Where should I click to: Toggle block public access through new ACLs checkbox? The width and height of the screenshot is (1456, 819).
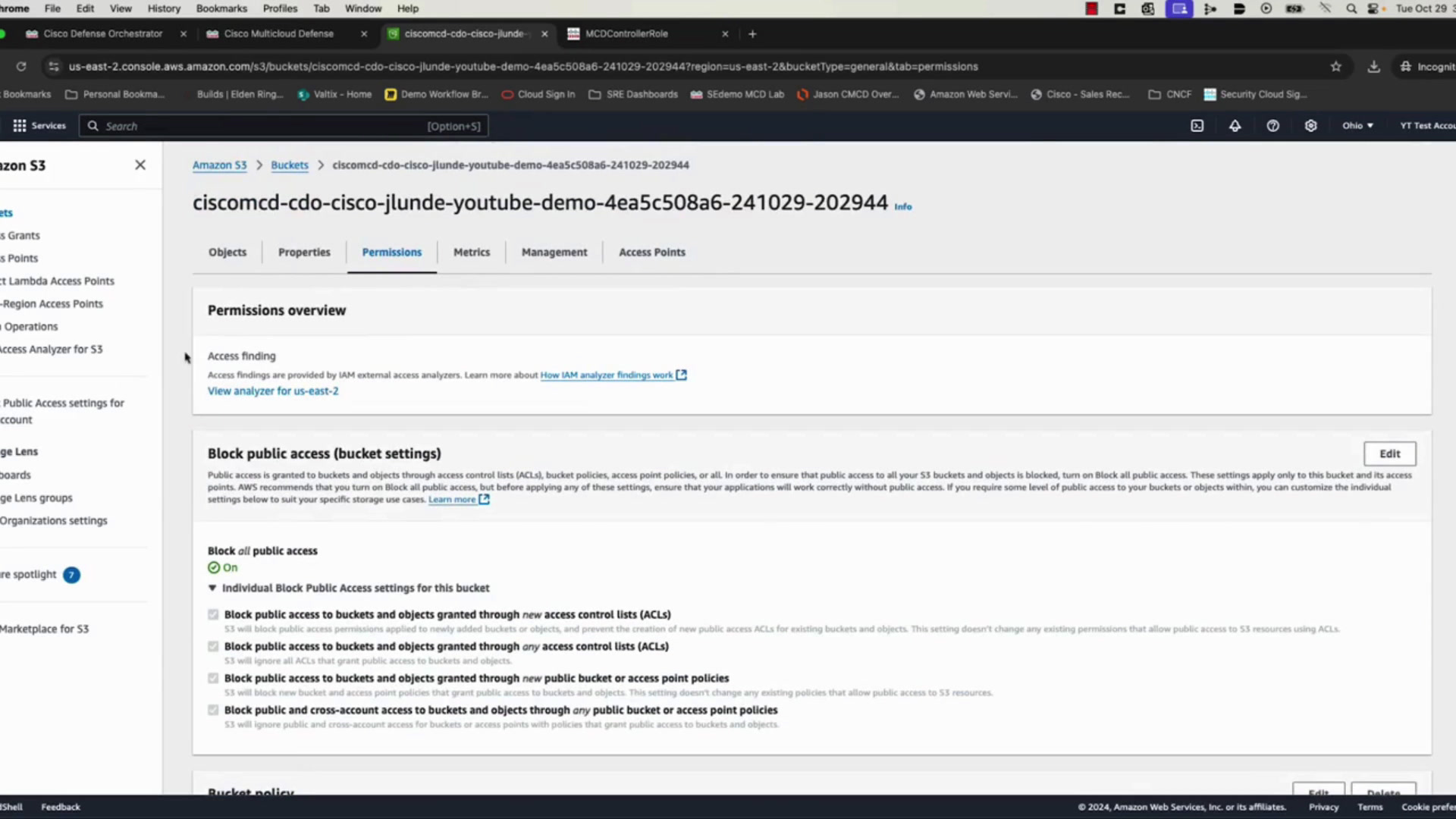213,614
